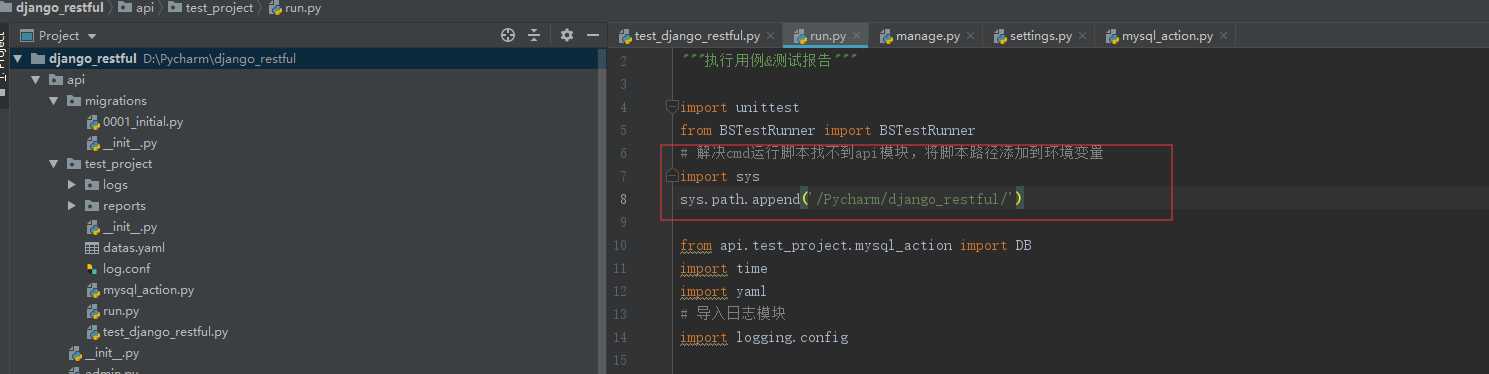Close the mysql_action.py tab

click(x=1224, y=36)
